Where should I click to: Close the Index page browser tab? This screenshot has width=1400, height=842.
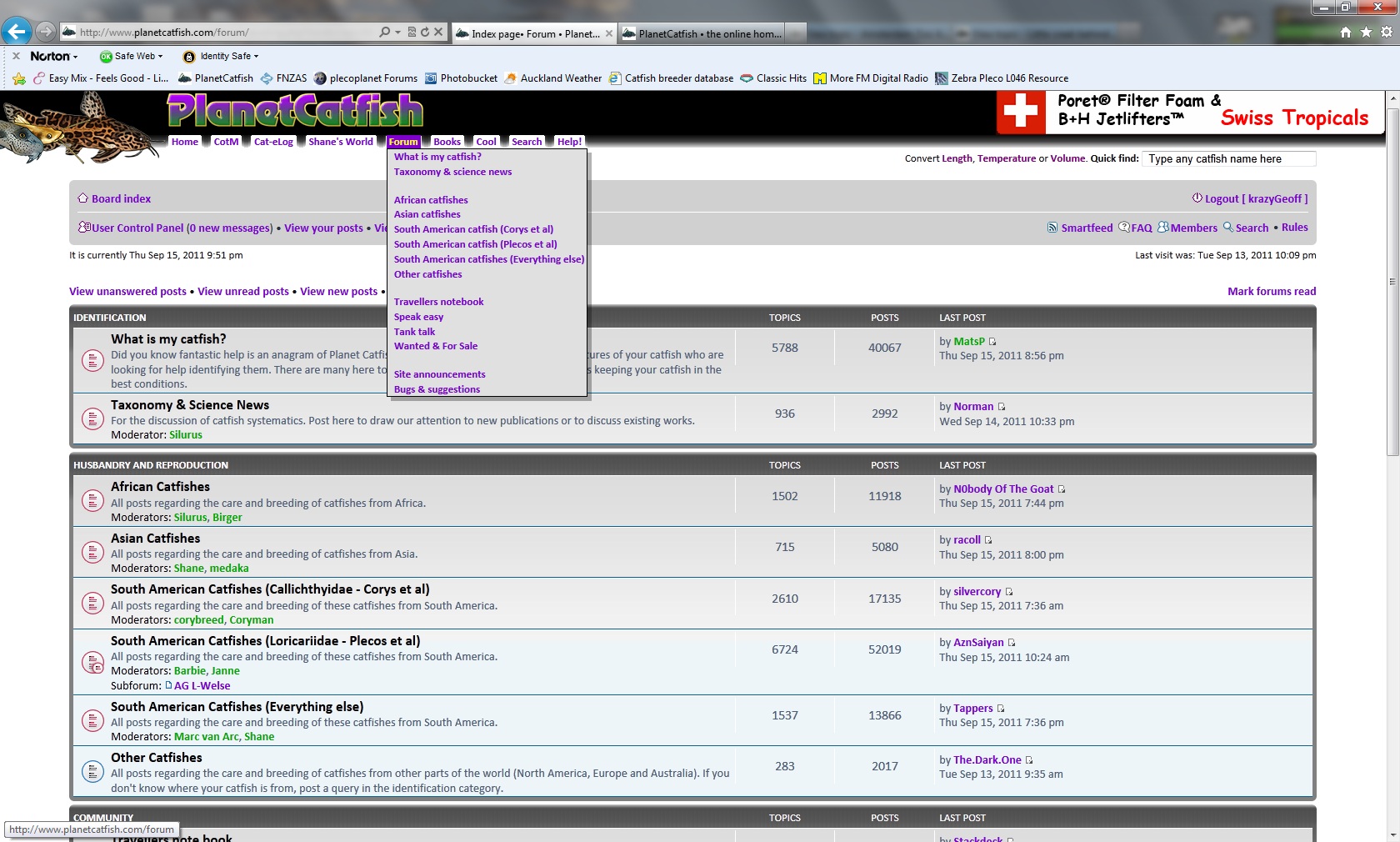tap(609, 33)
